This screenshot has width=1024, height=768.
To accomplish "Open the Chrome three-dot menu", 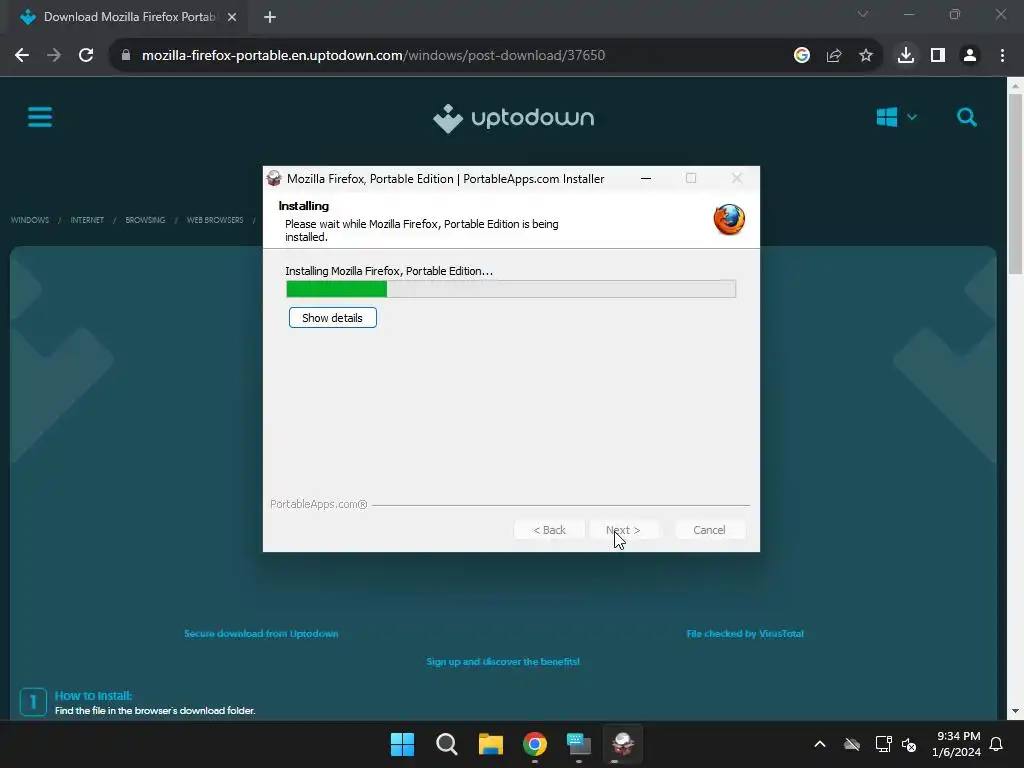I will (x=1002, y=56).
